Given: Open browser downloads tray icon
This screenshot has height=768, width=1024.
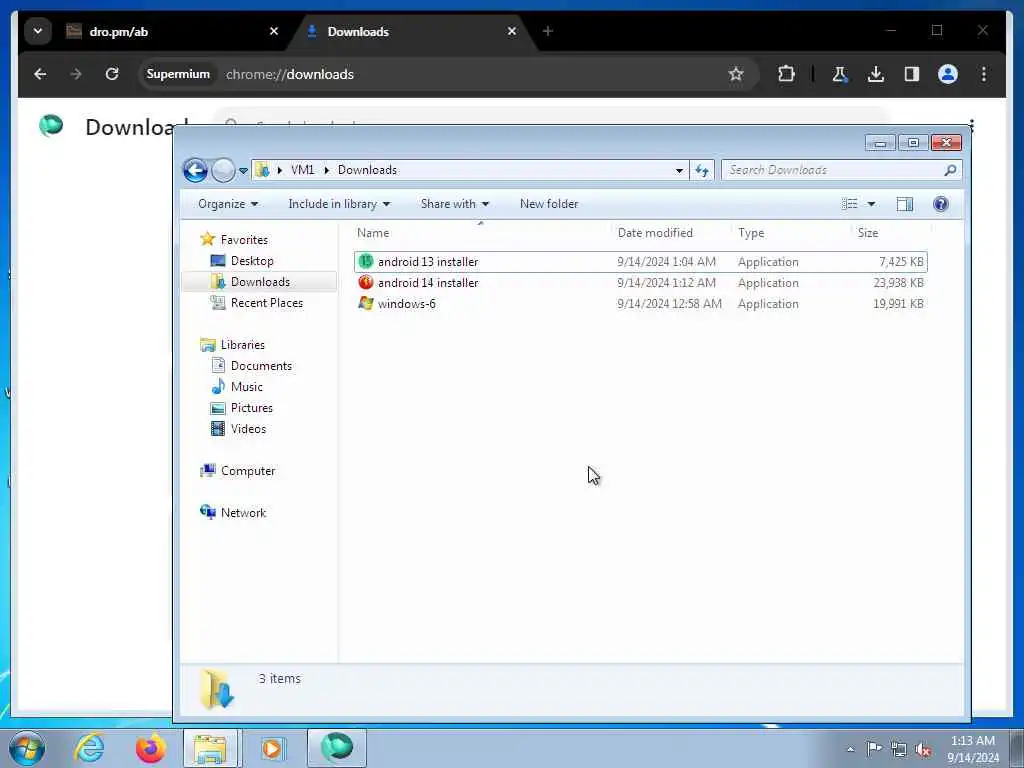Looking at the screenshot, I should click(x=876, y=74).
